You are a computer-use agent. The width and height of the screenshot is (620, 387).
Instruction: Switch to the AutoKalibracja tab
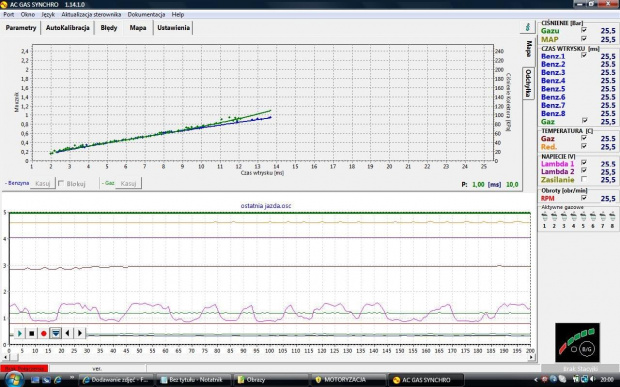click(x=68, y=28)
